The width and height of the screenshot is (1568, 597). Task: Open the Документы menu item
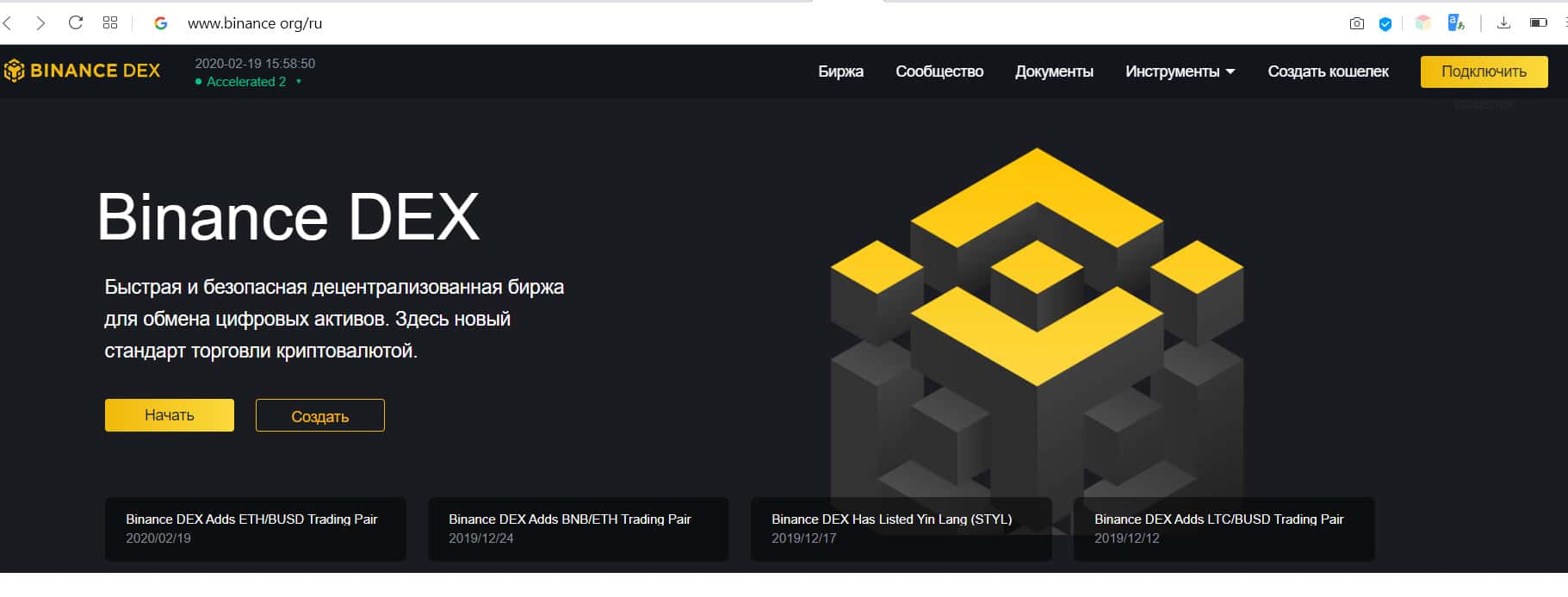click(1054, 72)
